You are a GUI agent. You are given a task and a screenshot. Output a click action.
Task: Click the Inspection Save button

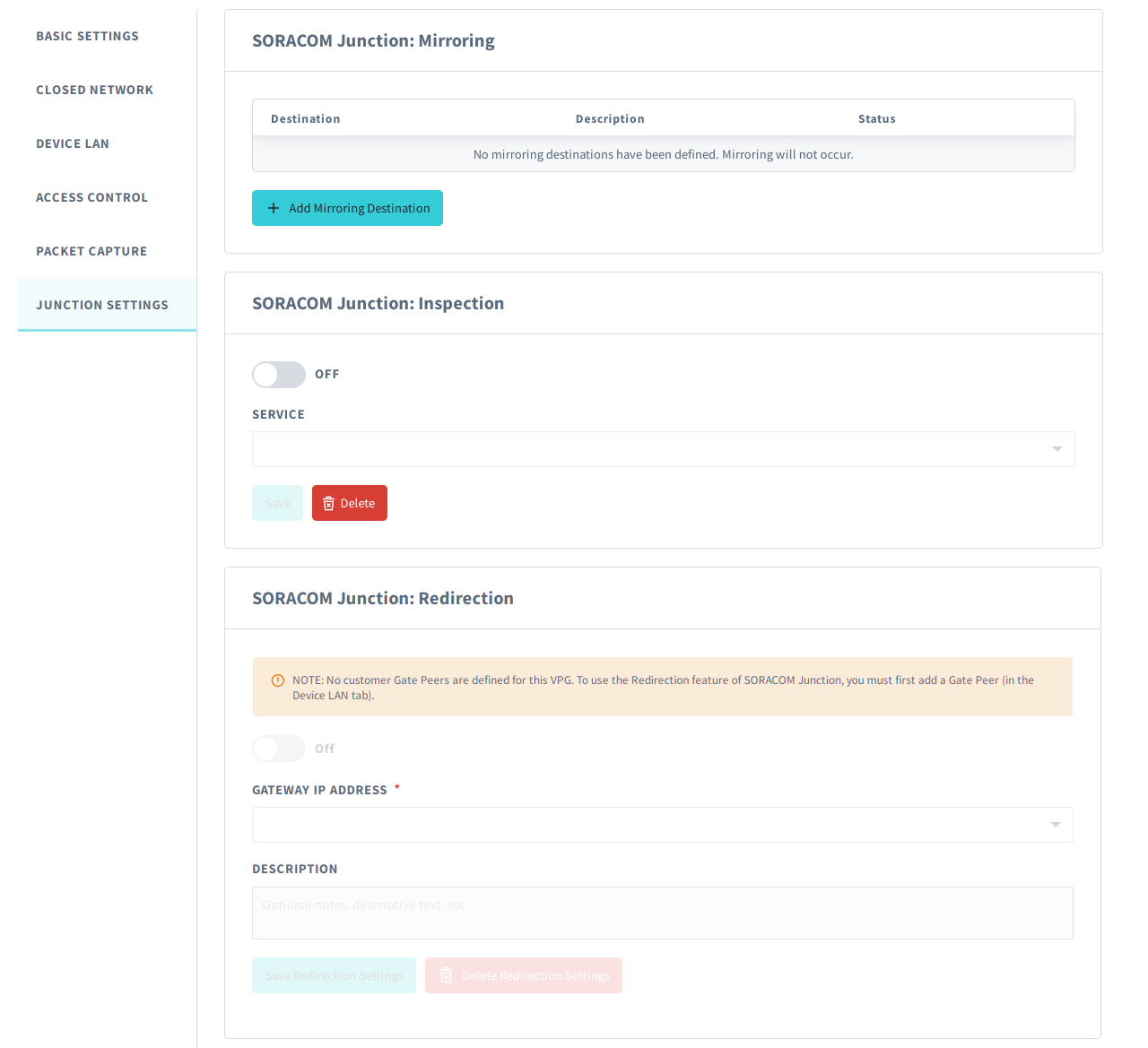tap(277, 503)
